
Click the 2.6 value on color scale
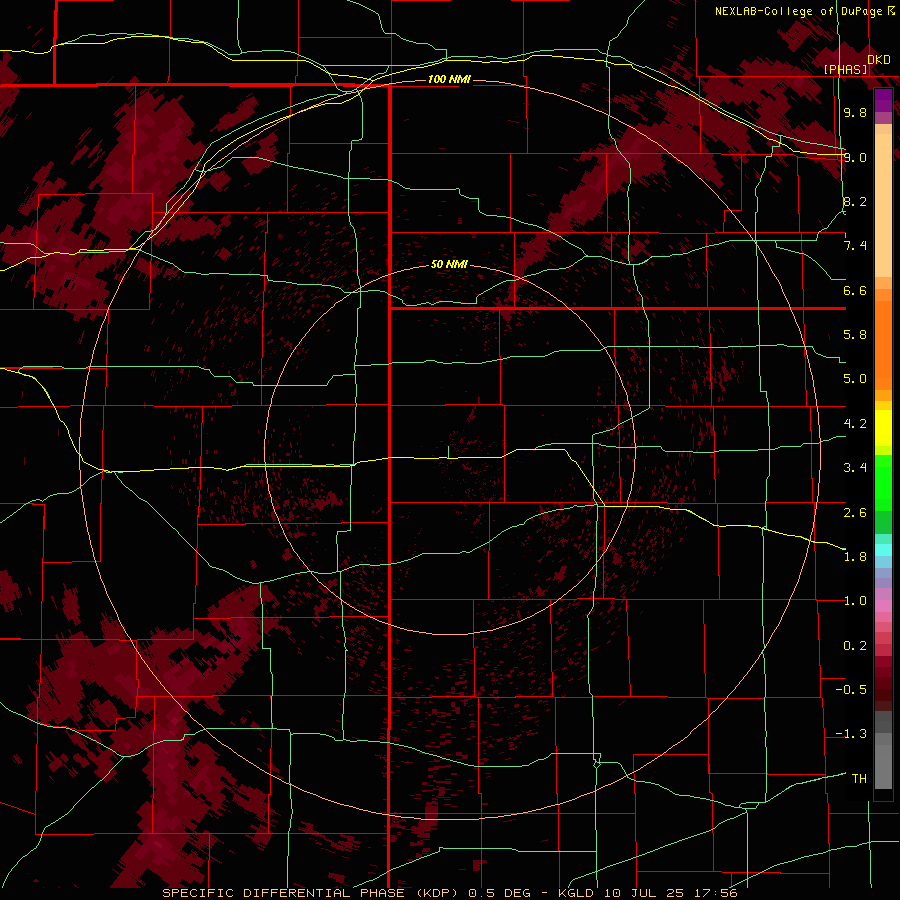point(855,513)
